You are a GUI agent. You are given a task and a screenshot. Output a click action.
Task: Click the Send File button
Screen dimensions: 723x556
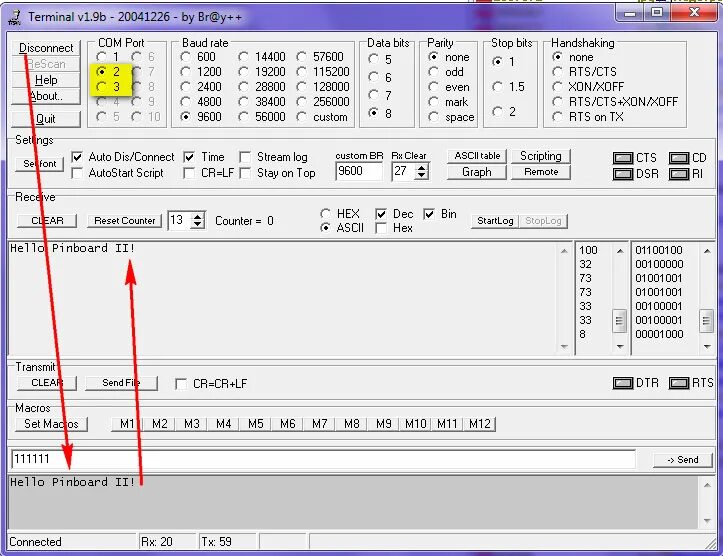[121, 383]
